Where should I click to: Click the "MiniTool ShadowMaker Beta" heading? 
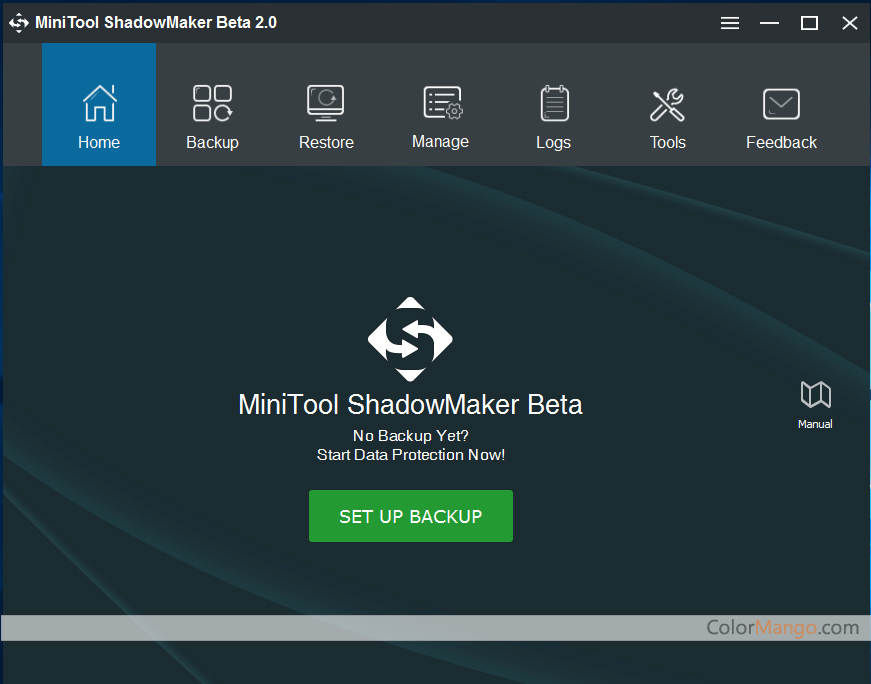click(x=410, y=405)
